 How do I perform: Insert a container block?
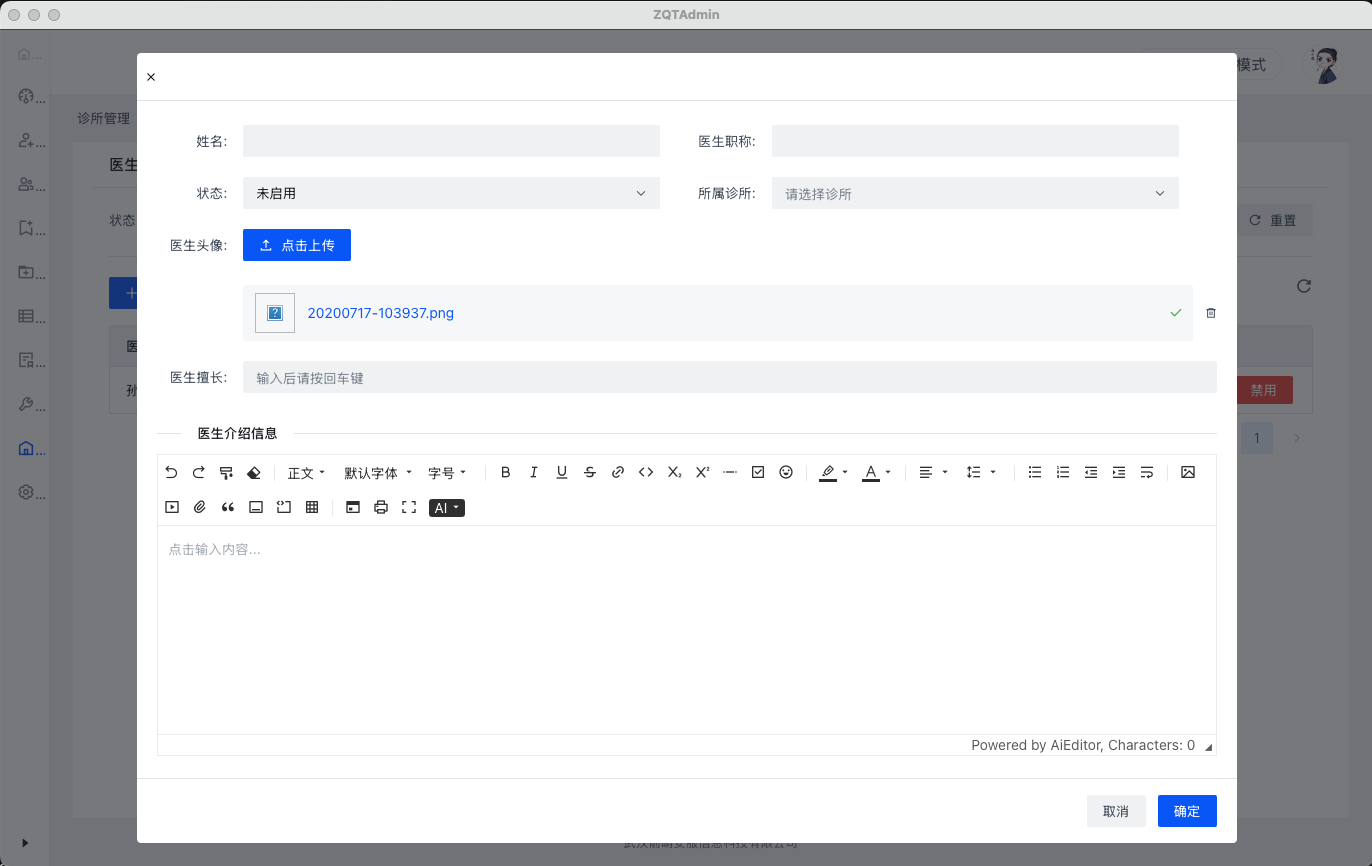pos(256,507)
